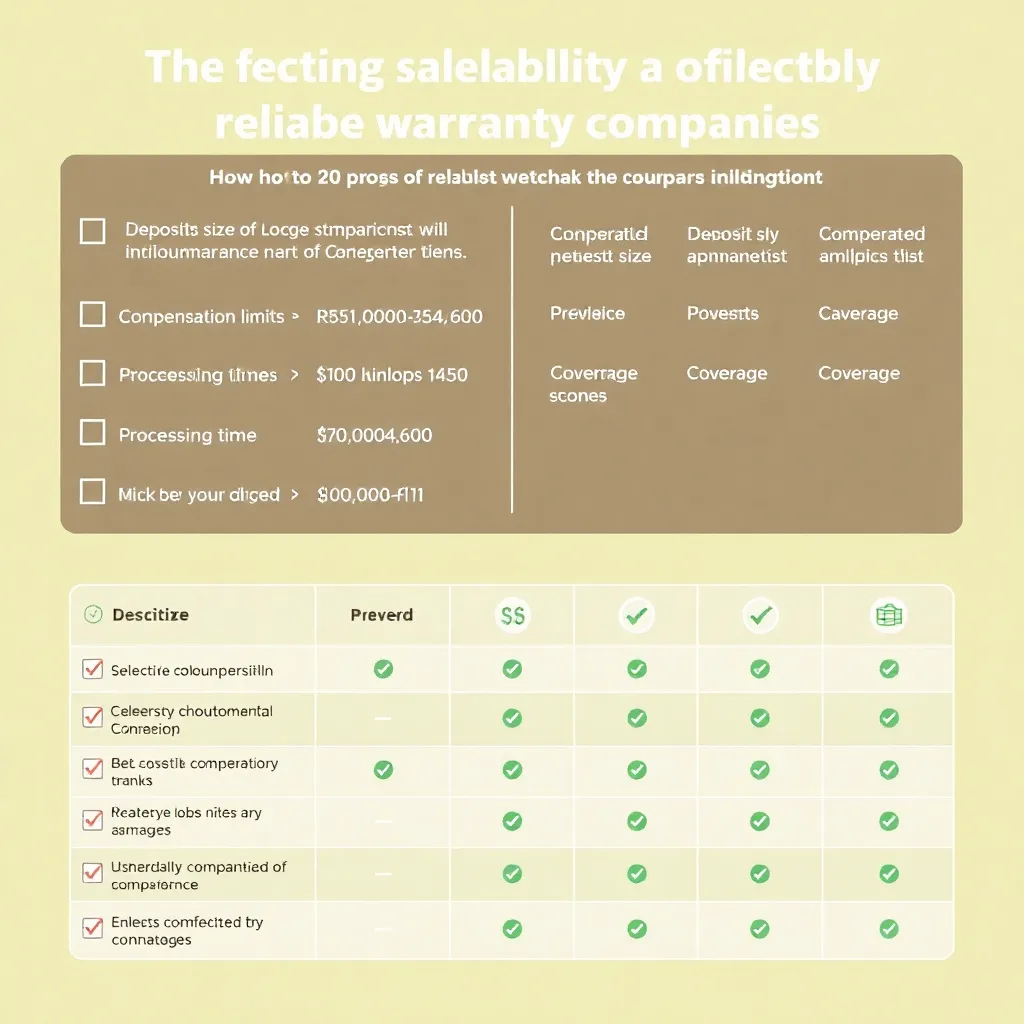Select the Descitize column header
Image resolution: width=1024 pixels, height=1024 pixels.
click(x=150, y=615)
